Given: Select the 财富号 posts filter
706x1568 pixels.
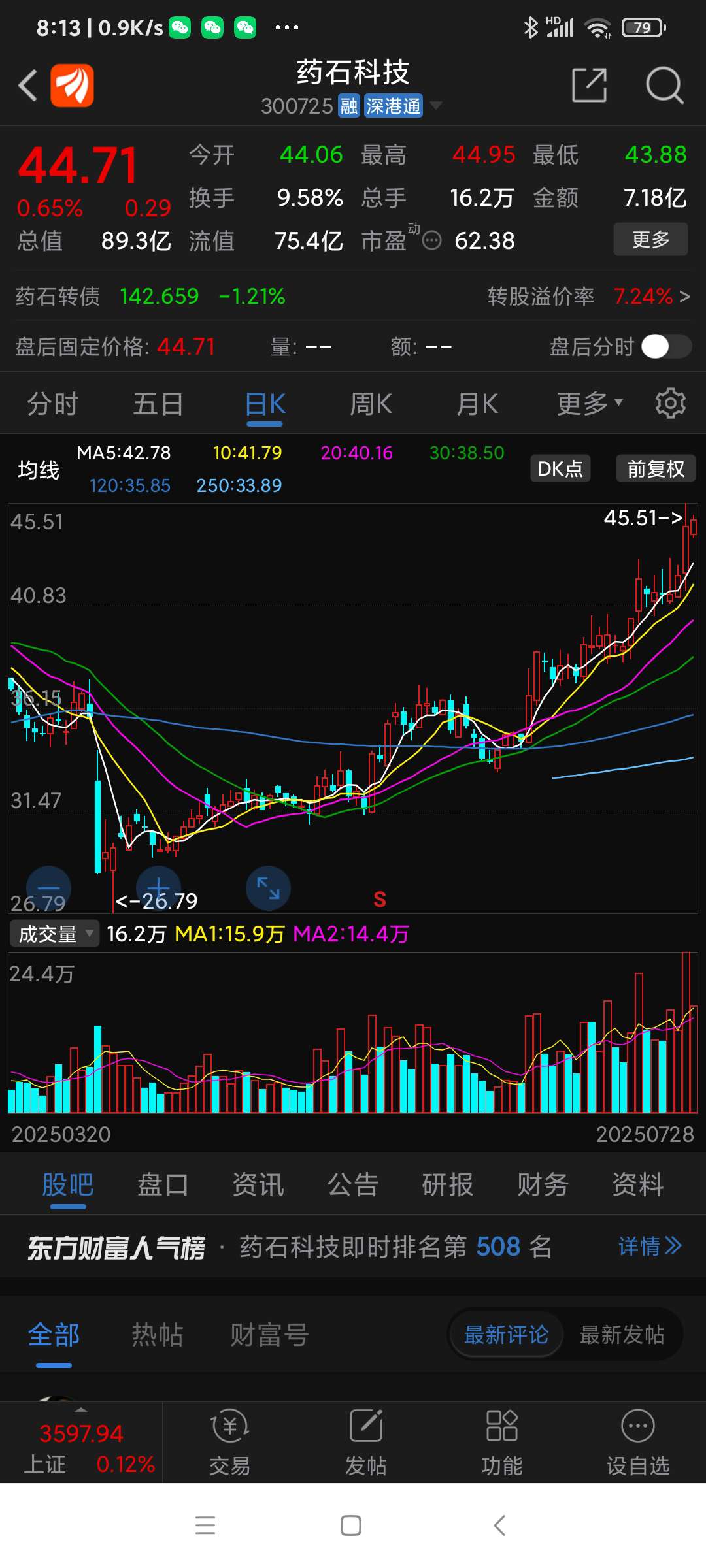Looking at the screenshot, I should (x=269, y=1334).
